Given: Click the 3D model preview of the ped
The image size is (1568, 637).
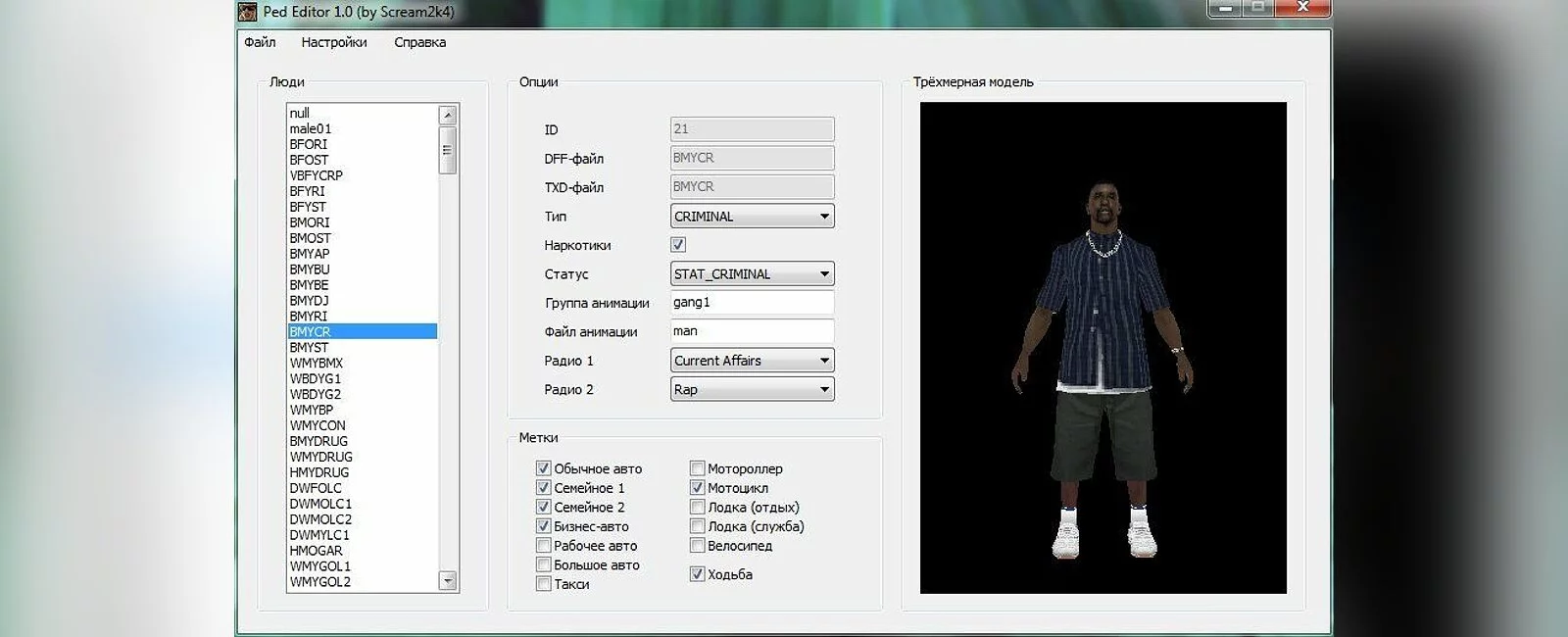Looking at the screenshot, I should point(1103,348).
